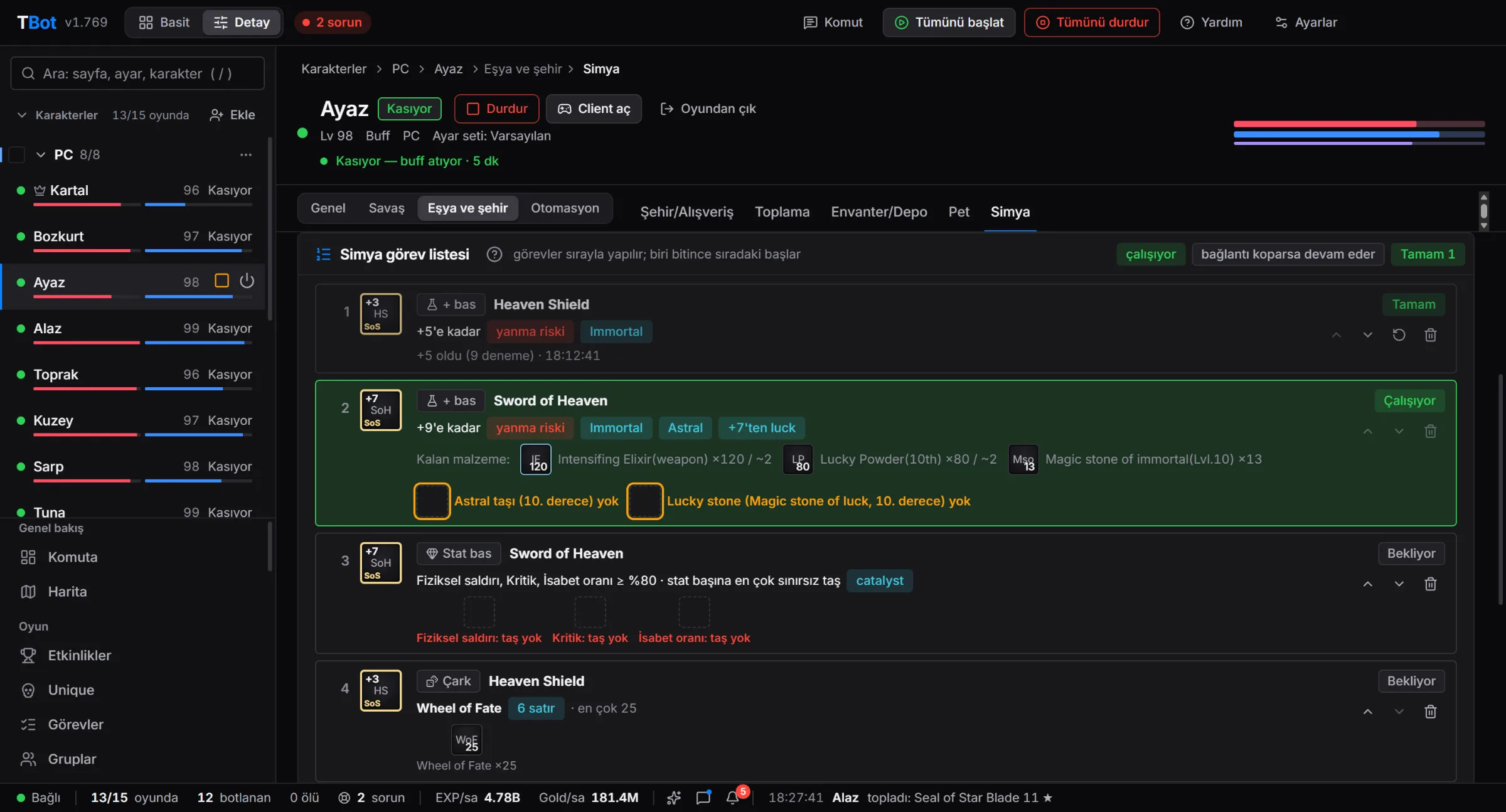The width and height of the screenshot is (1506, 812).
Task: Switch to Detay view mode
Action: (x=242, y=23)
